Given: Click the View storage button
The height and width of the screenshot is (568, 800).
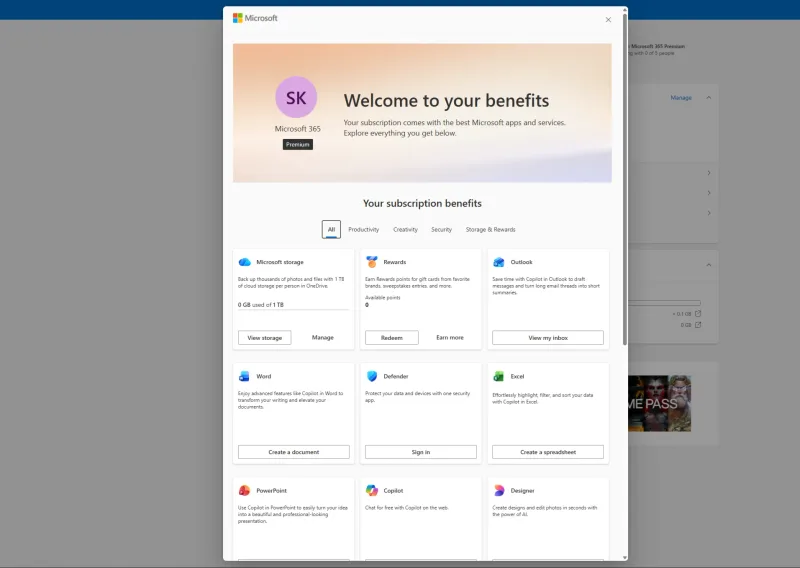Looking at the screenshot, I should [265, 337].
